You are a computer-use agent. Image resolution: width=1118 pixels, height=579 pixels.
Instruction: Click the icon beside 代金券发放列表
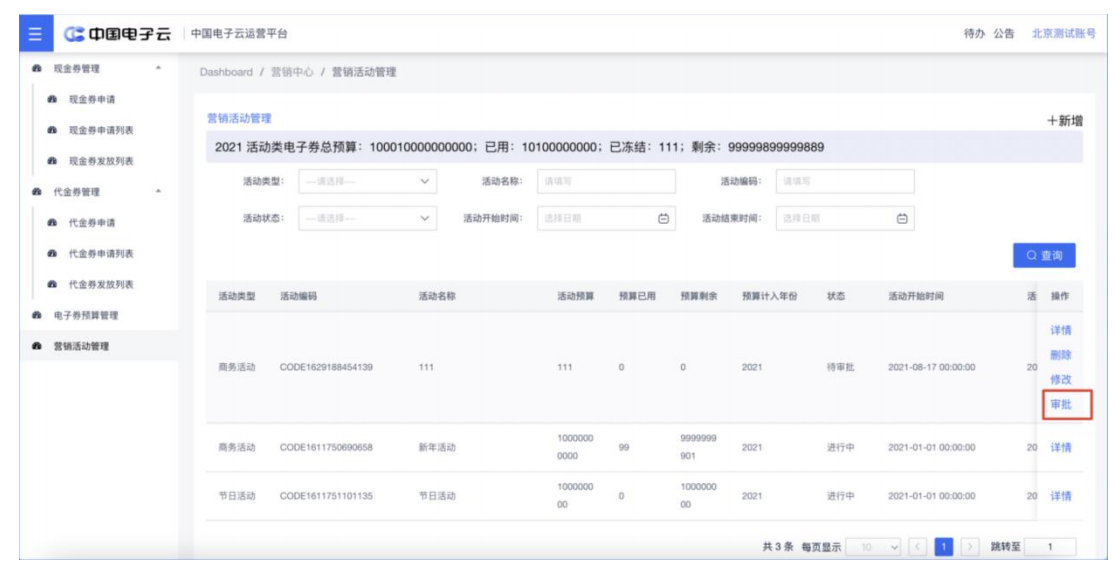tap(52, 284)
